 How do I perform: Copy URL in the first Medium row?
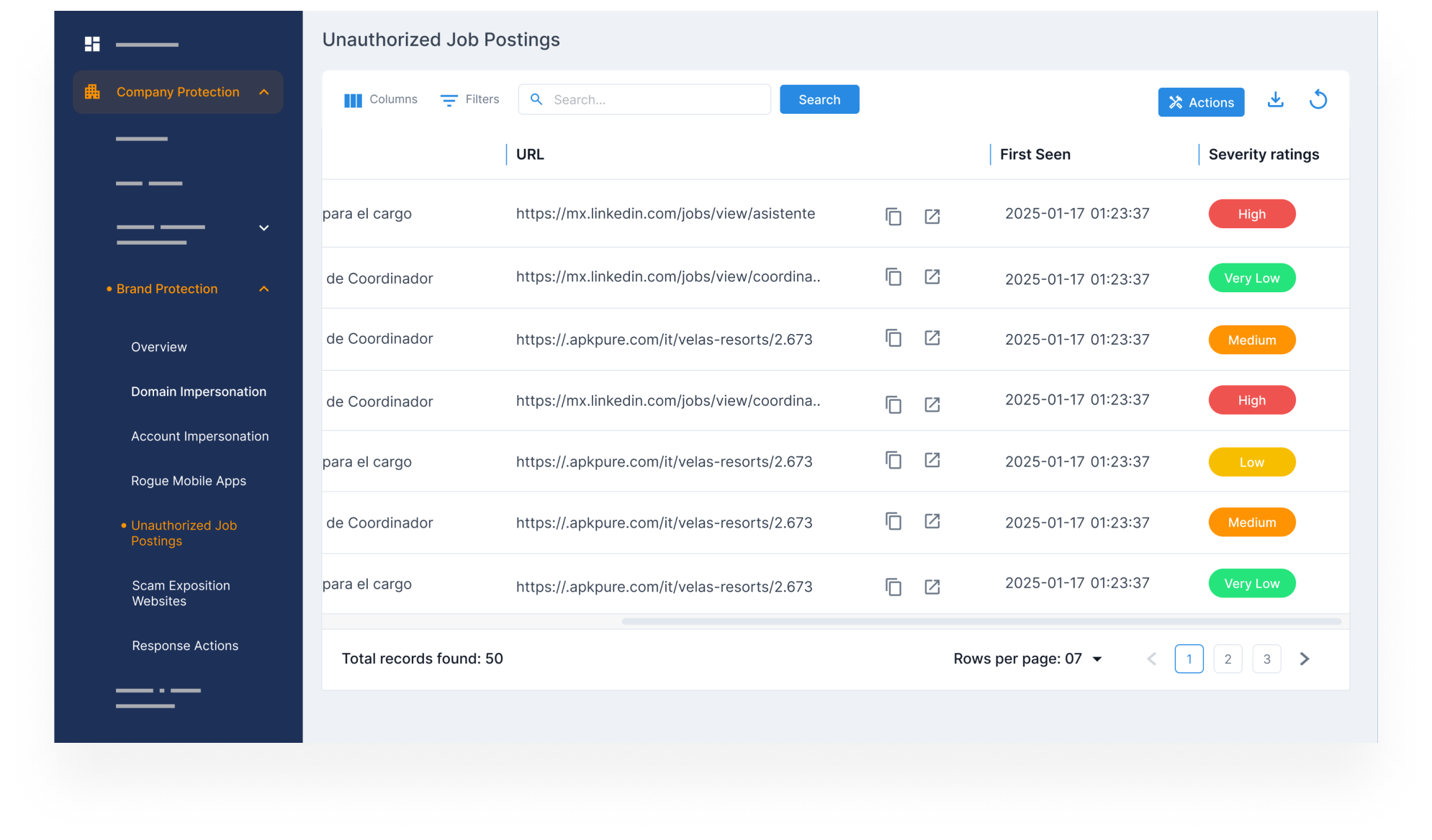pyautogui.click(x=893, y=338)
